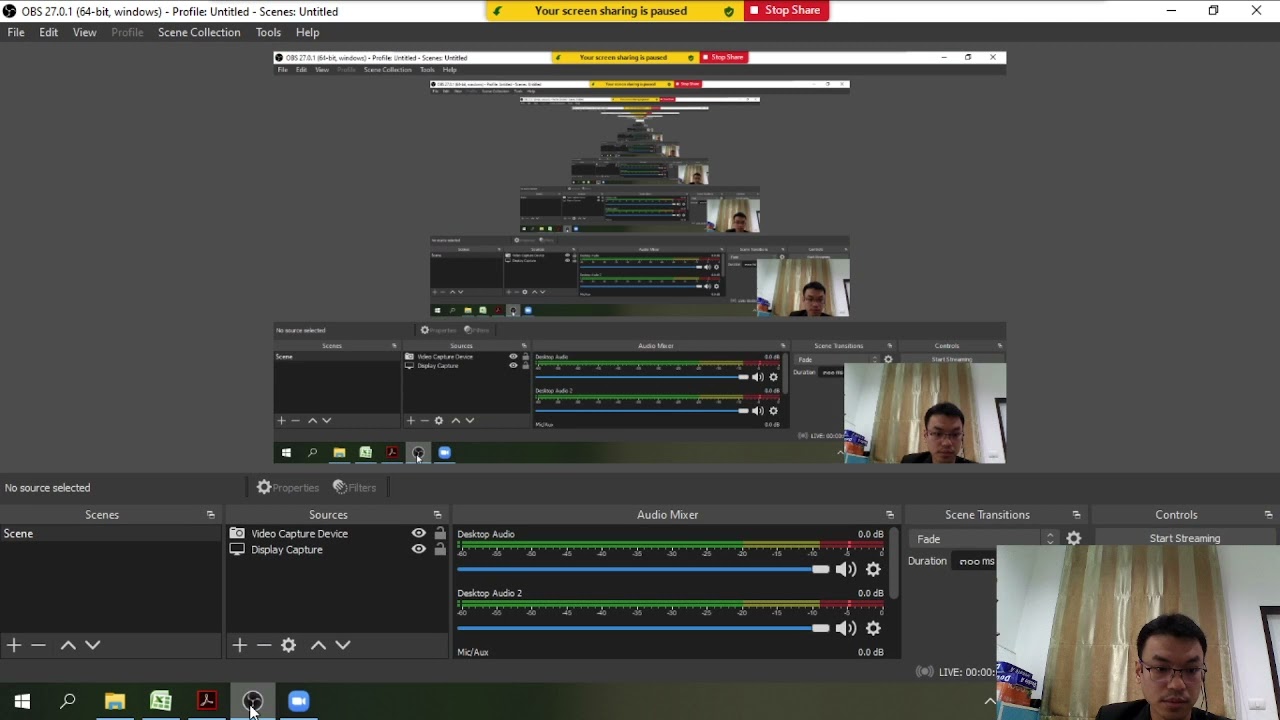Move scene down arrow
This screenshot has height=720, width=1280.
click(93, 645)
